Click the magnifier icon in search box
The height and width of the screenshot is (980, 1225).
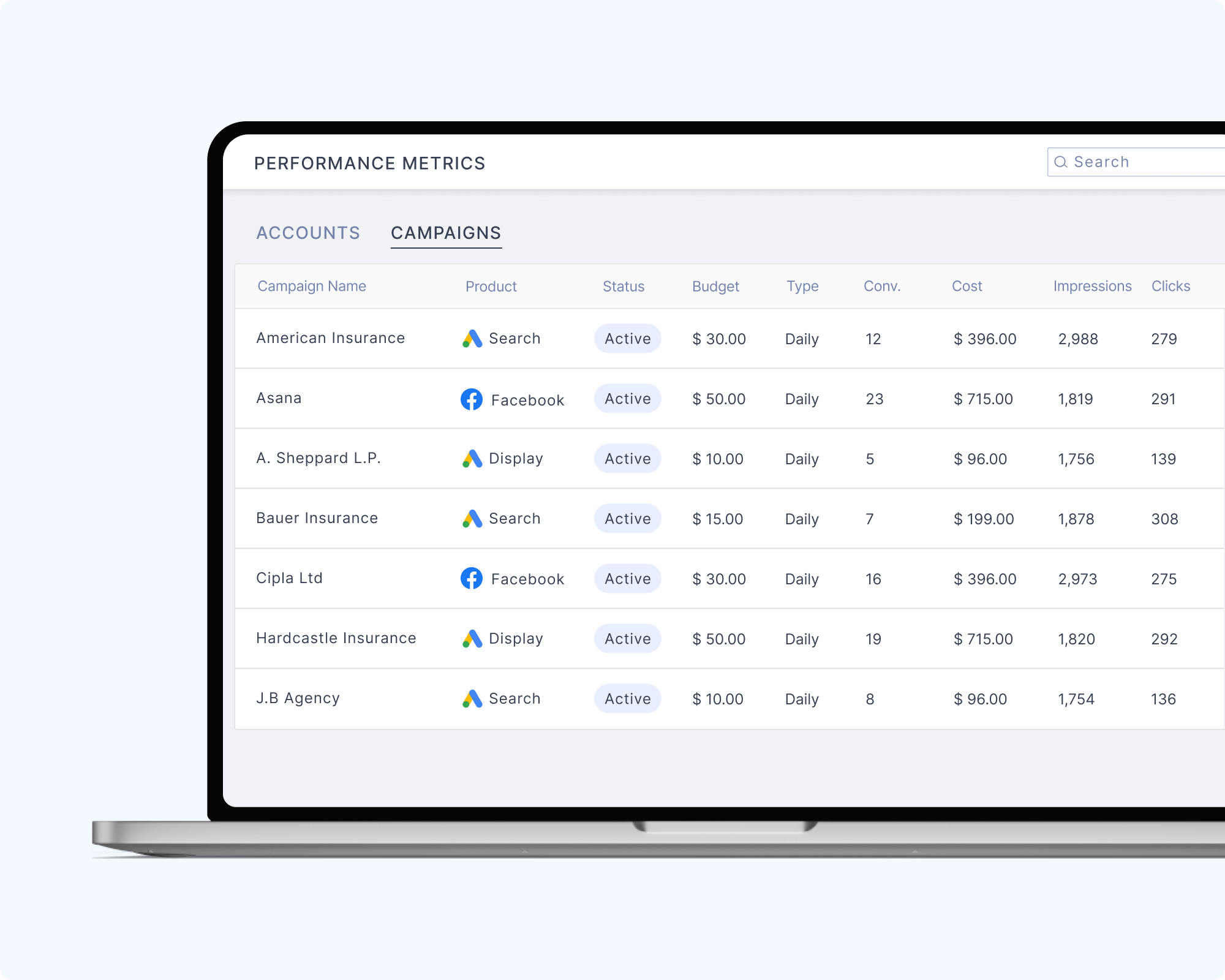(1061, 162)
